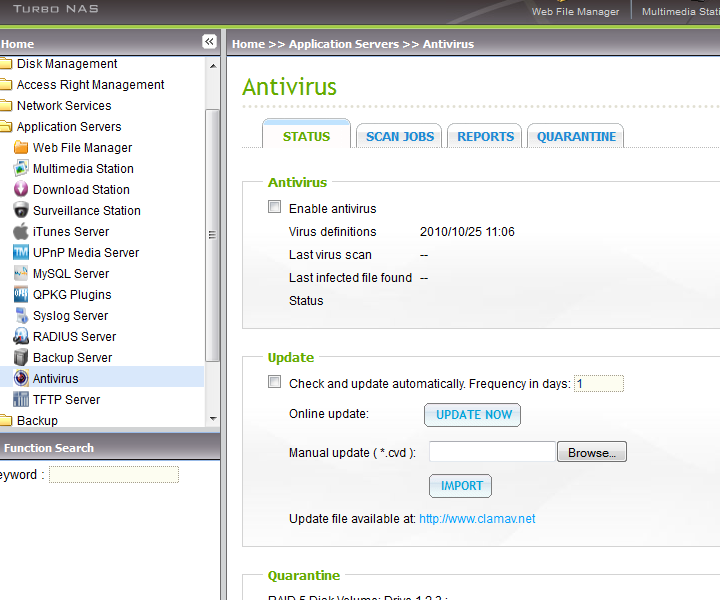
Task: Open the clamav.net link
Action: (x=477, y=519)
